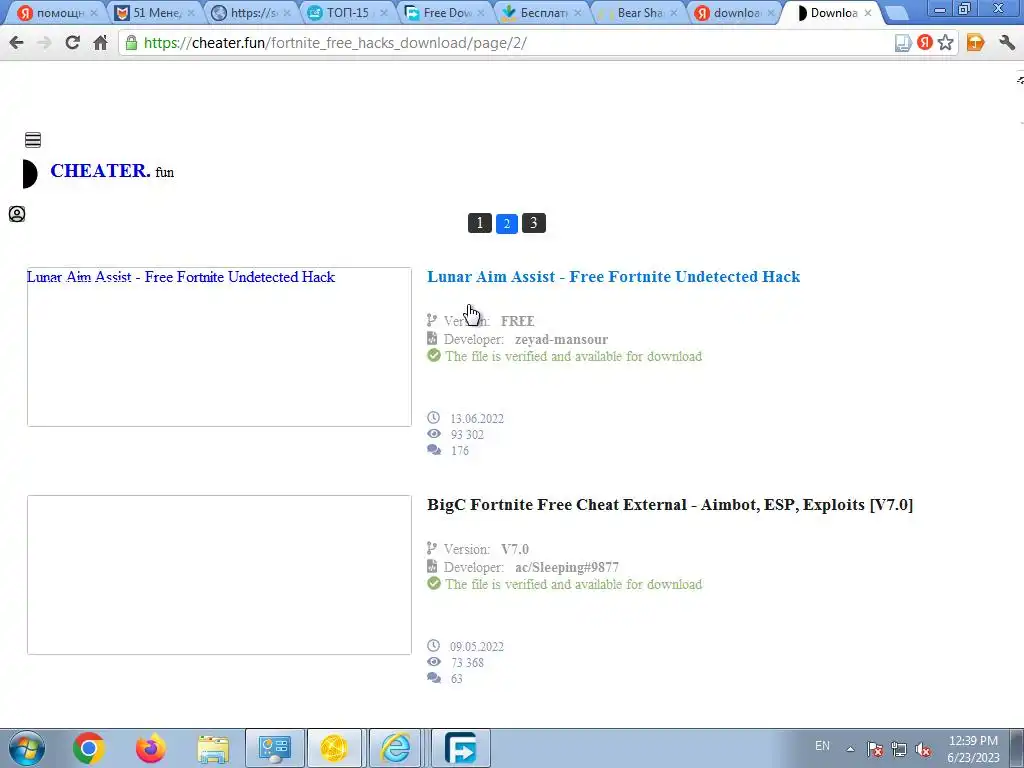Go back with the browser back arrow
The height and width of the screenshot is (768, 1024).
pyautogui.click(x=16, y=43)
